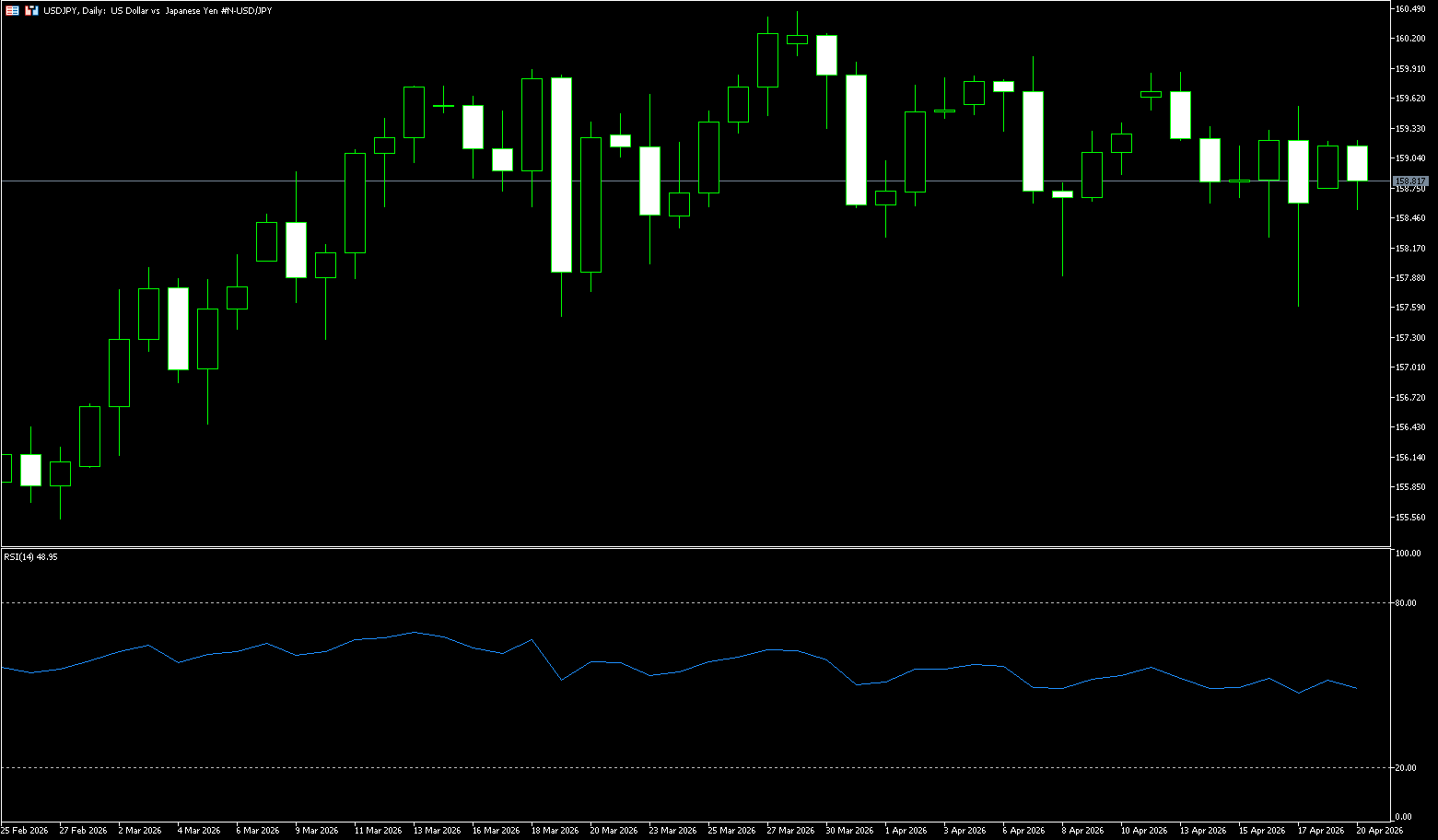Click the 155.560 label on price axis
The height and width of the screenshot is (840, 1438).
(x=1410, y=517)
